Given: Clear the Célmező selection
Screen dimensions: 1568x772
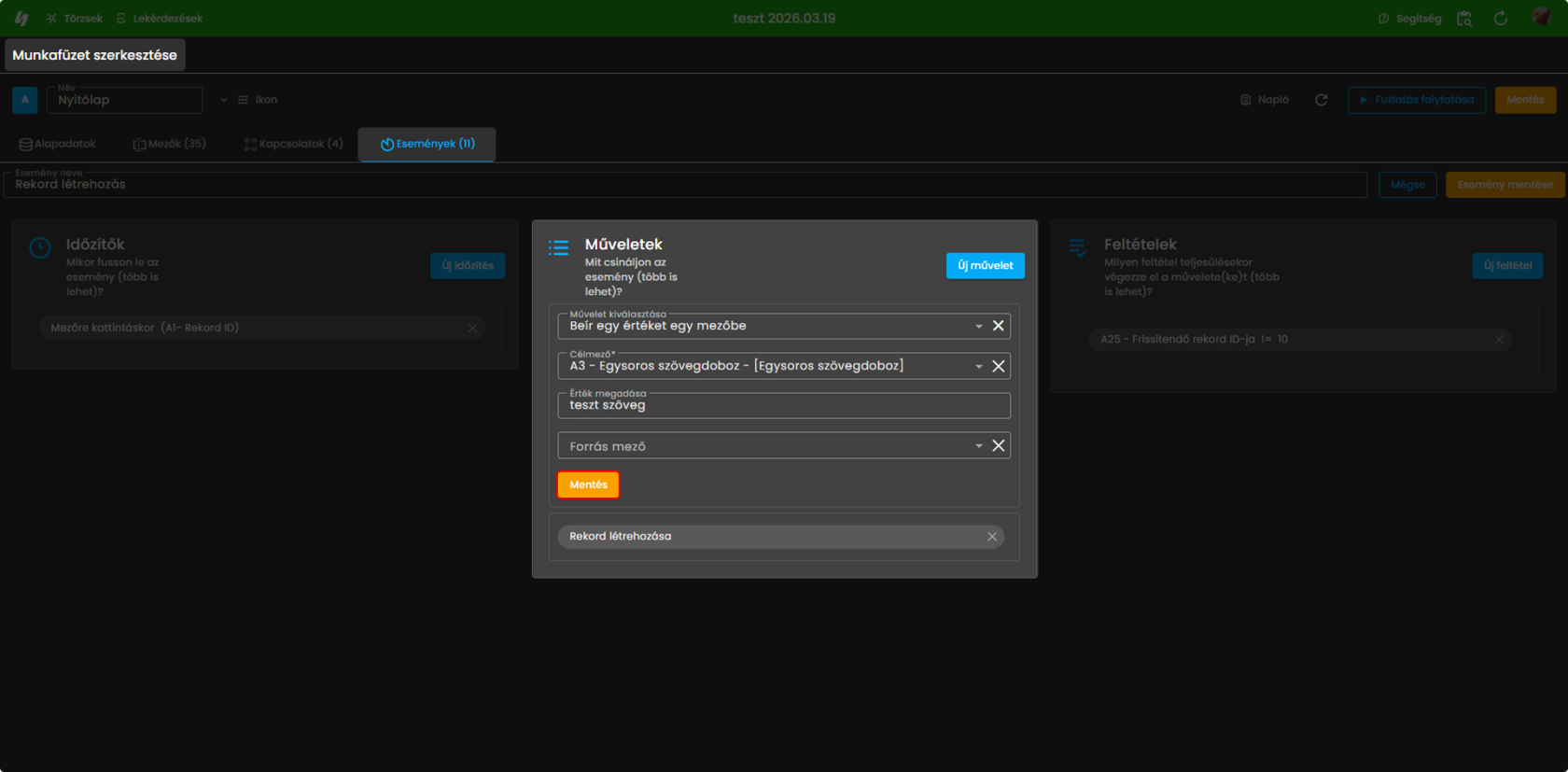Looking at the screenshot, I should tap(999, 366).
